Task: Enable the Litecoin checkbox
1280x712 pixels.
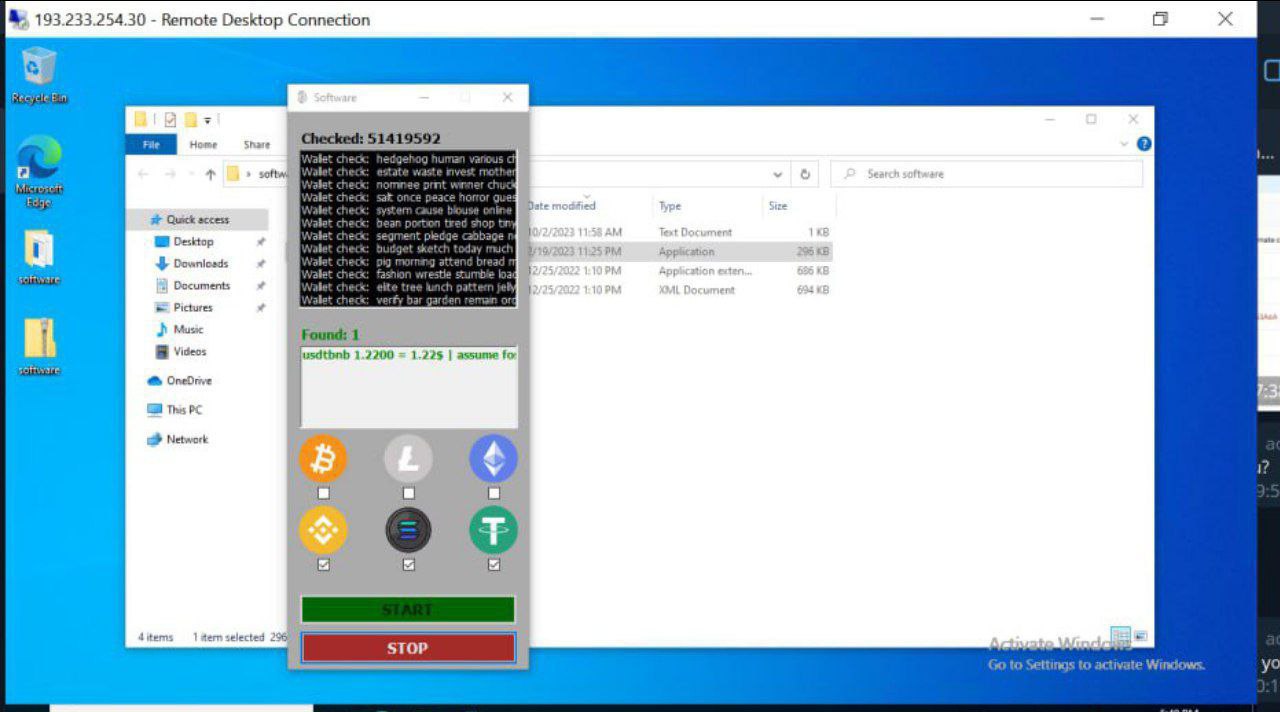Action: click(x=408, y=493)
